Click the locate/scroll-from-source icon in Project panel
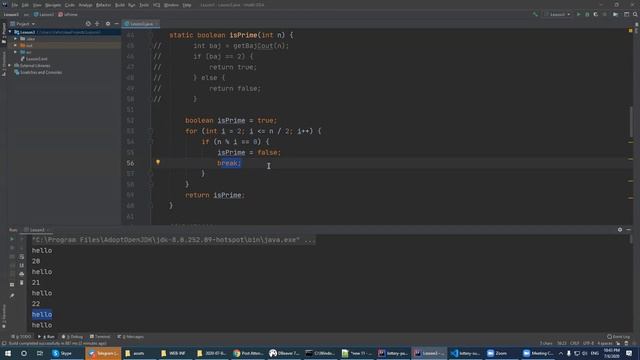Image resolution: width=640 pixels, height=360 pixels. click(88, 24)
